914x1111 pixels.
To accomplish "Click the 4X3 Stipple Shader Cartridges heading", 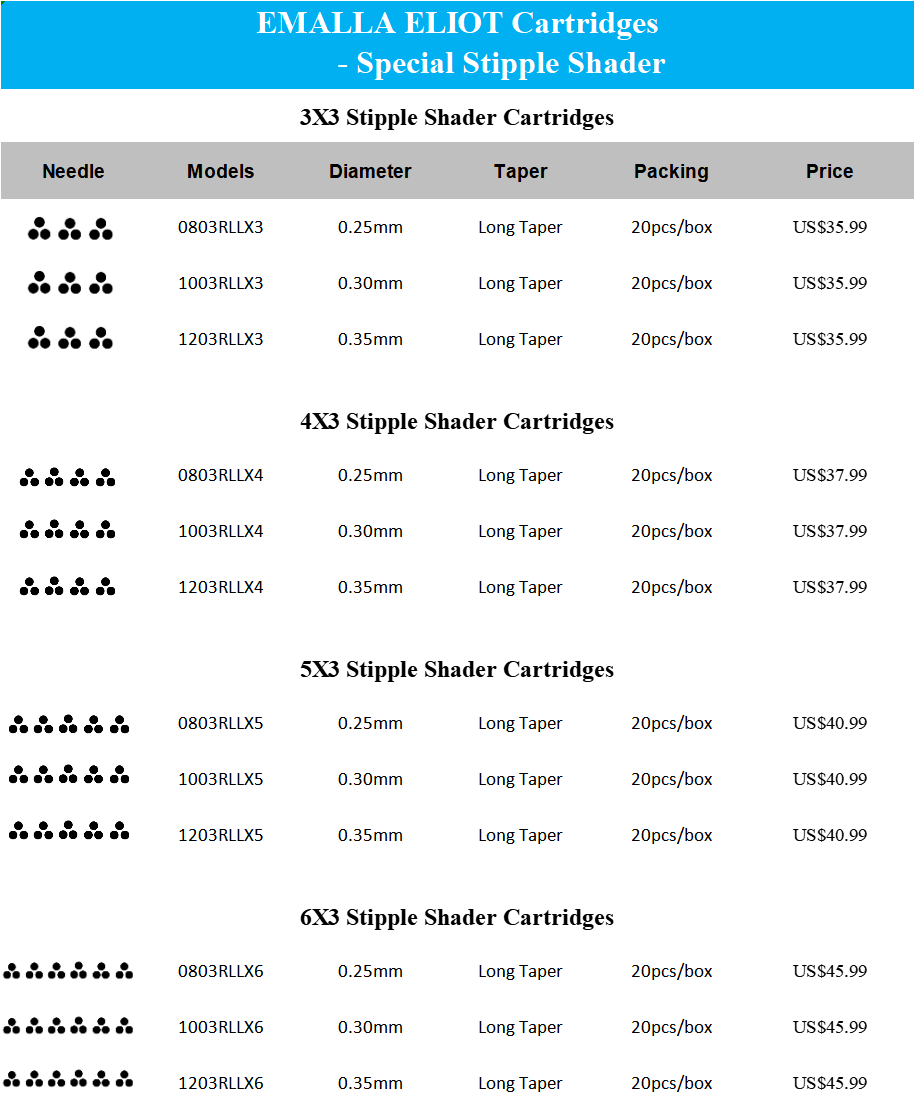I will tap(457, 422).
